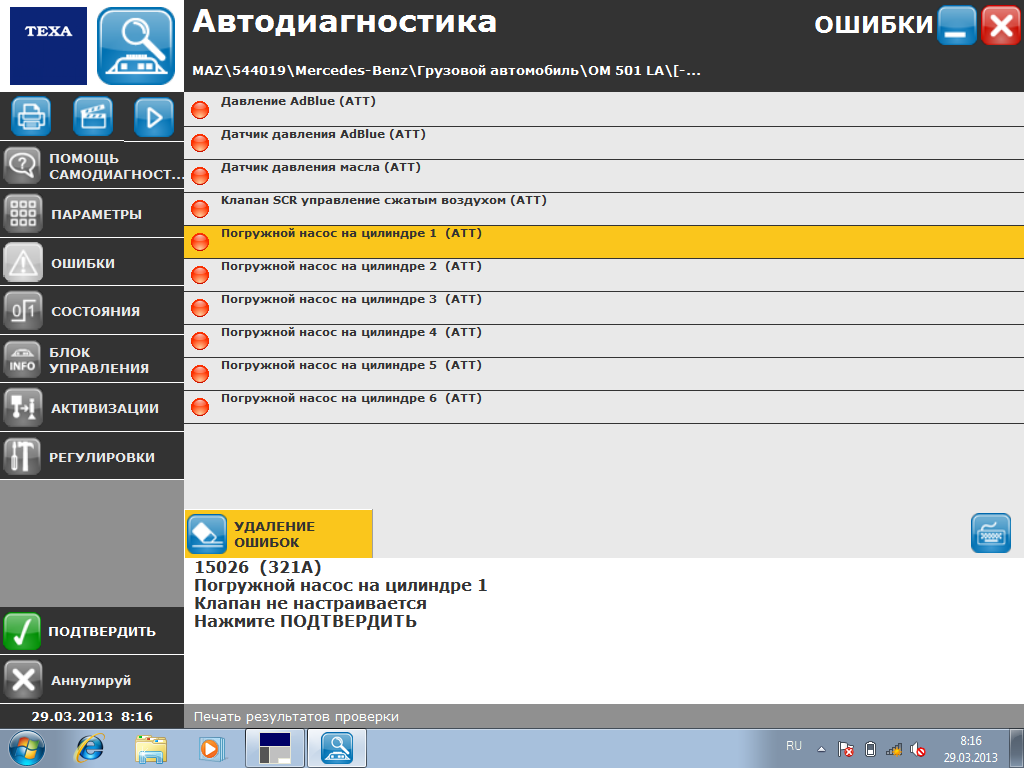Screen dimensions: 1024x768
Task: Minimize the Автодиагностика window
Action: 956,25
